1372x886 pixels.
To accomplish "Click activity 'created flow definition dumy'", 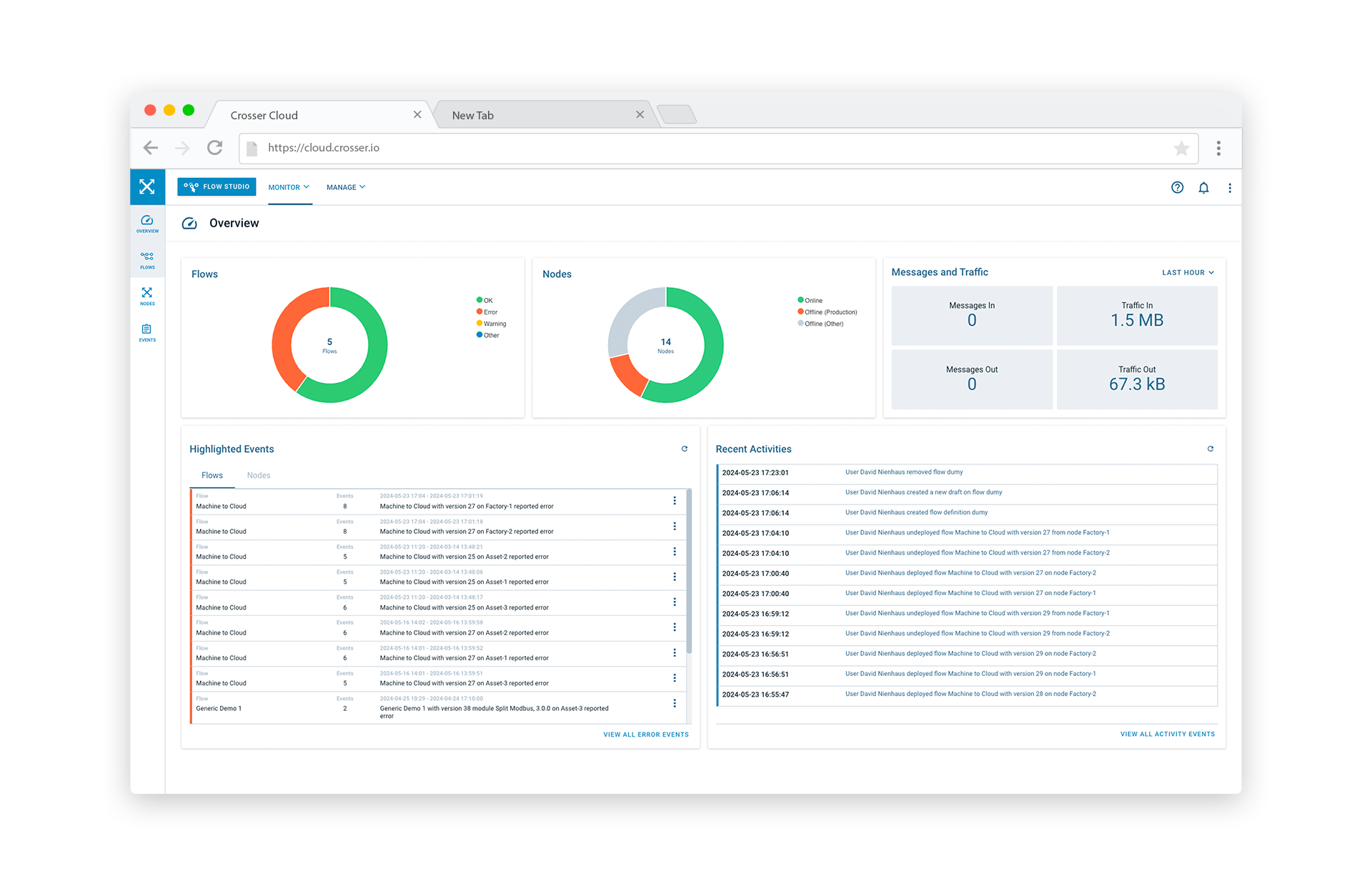I will tap(916, 512).
